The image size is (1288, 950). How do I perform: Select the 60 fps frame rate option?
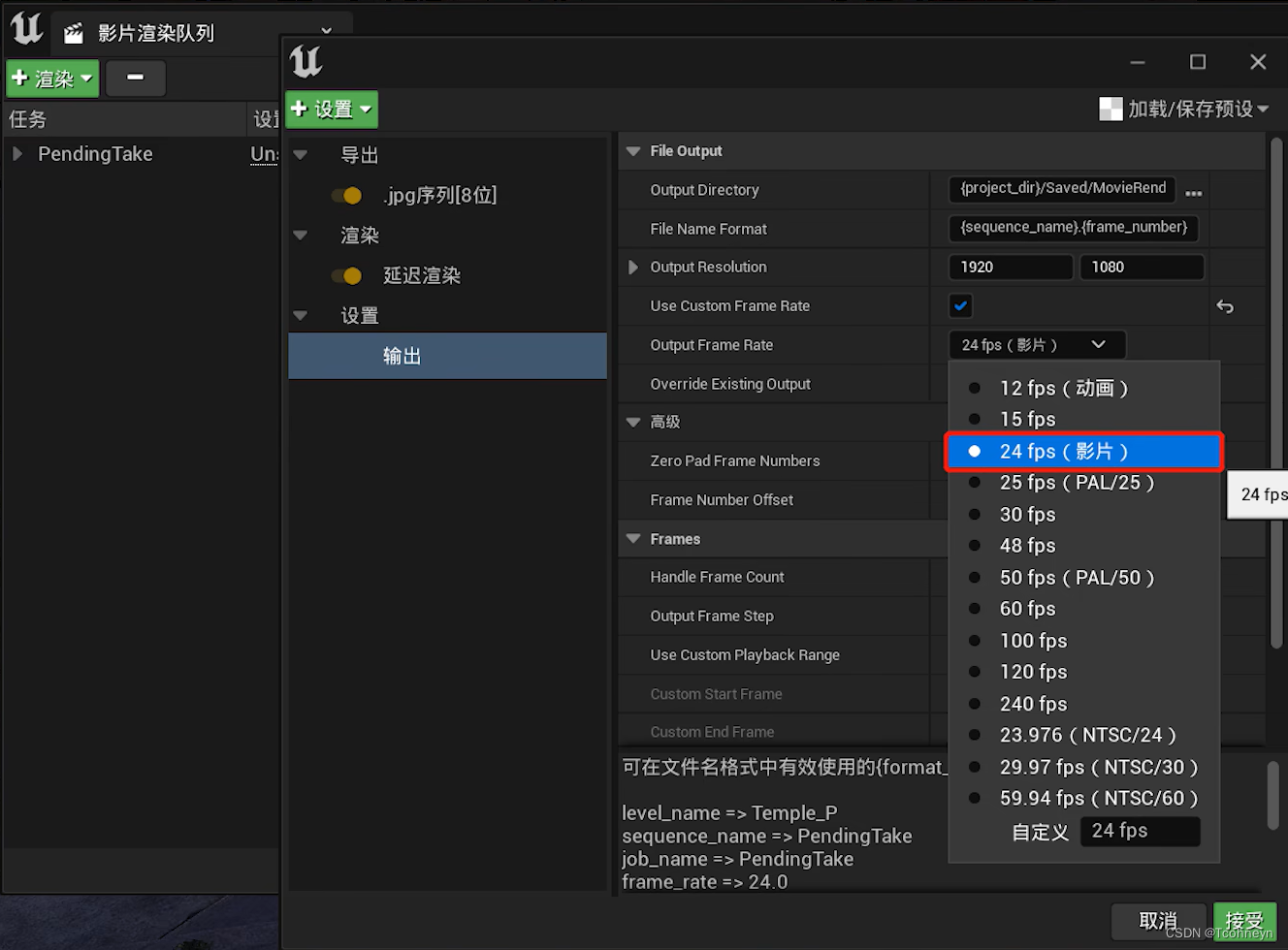[1027, 609]
